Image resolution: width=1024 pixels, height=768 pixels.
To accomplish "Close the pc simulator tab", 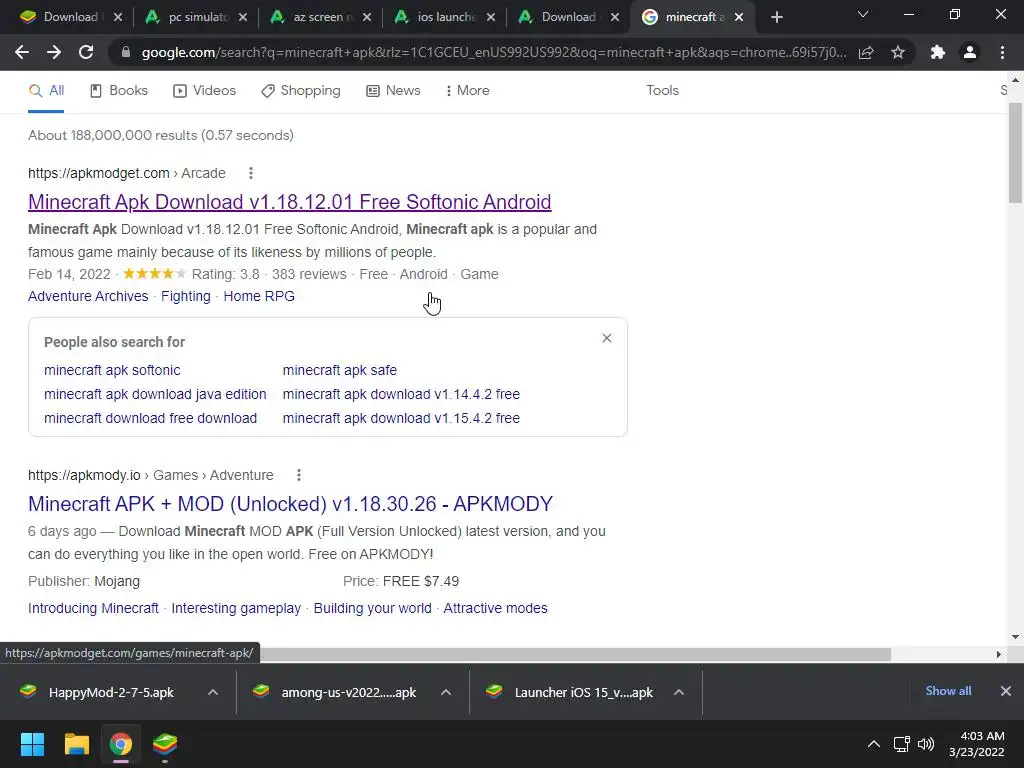I will [242, 18].
